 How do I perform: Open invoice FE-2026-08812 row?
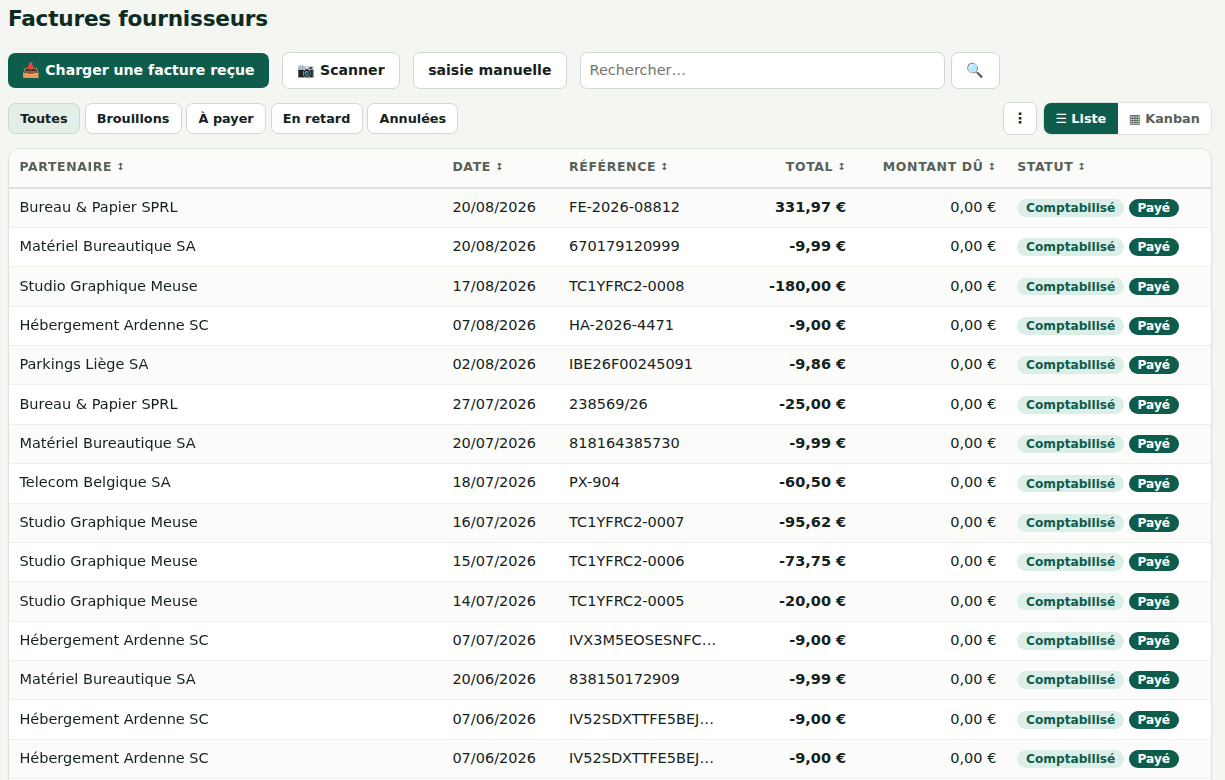point(610,208)
